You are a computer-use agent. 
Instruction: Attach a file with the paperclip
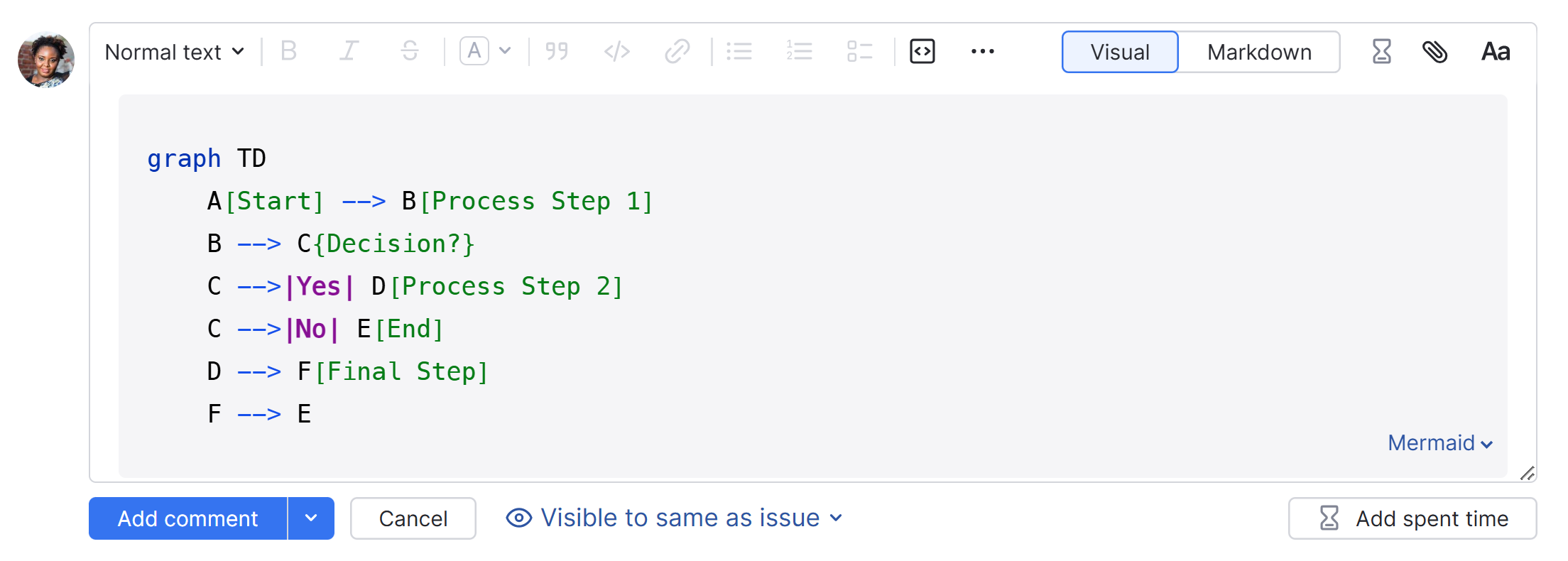coord(1434,51)
